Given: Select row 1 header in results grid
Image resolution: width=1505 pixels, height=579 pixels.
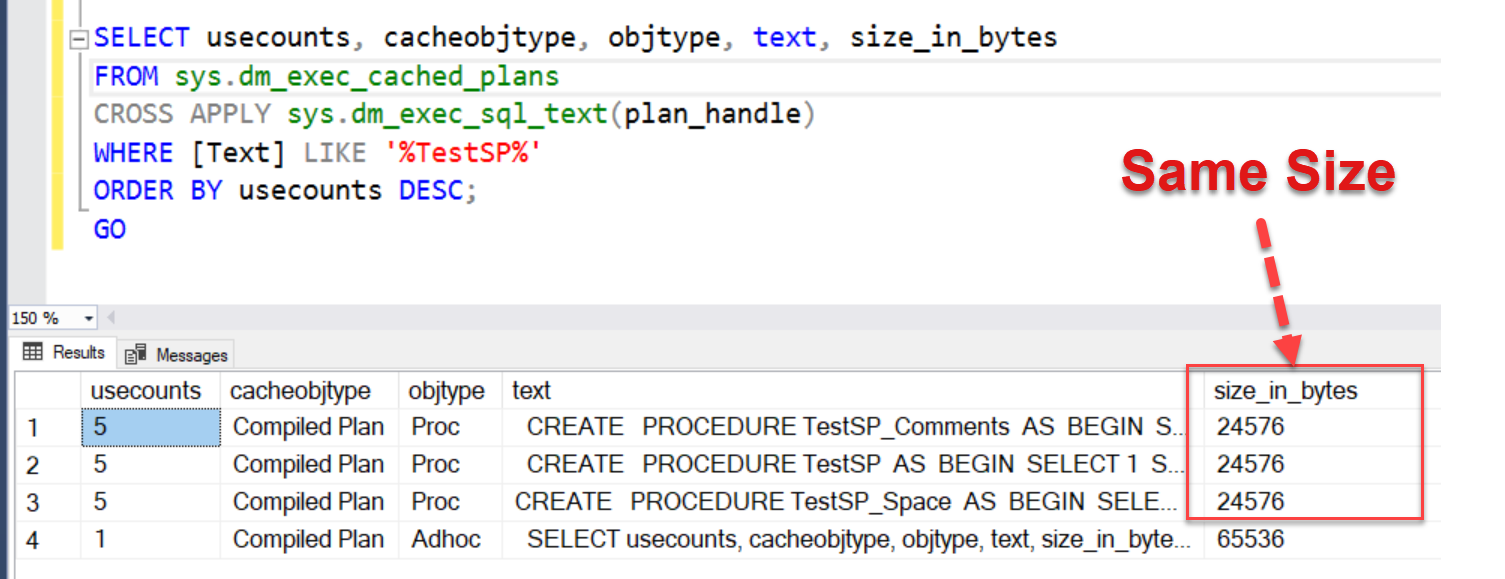Looking at the screenshot, I should [x=48, y=428].
